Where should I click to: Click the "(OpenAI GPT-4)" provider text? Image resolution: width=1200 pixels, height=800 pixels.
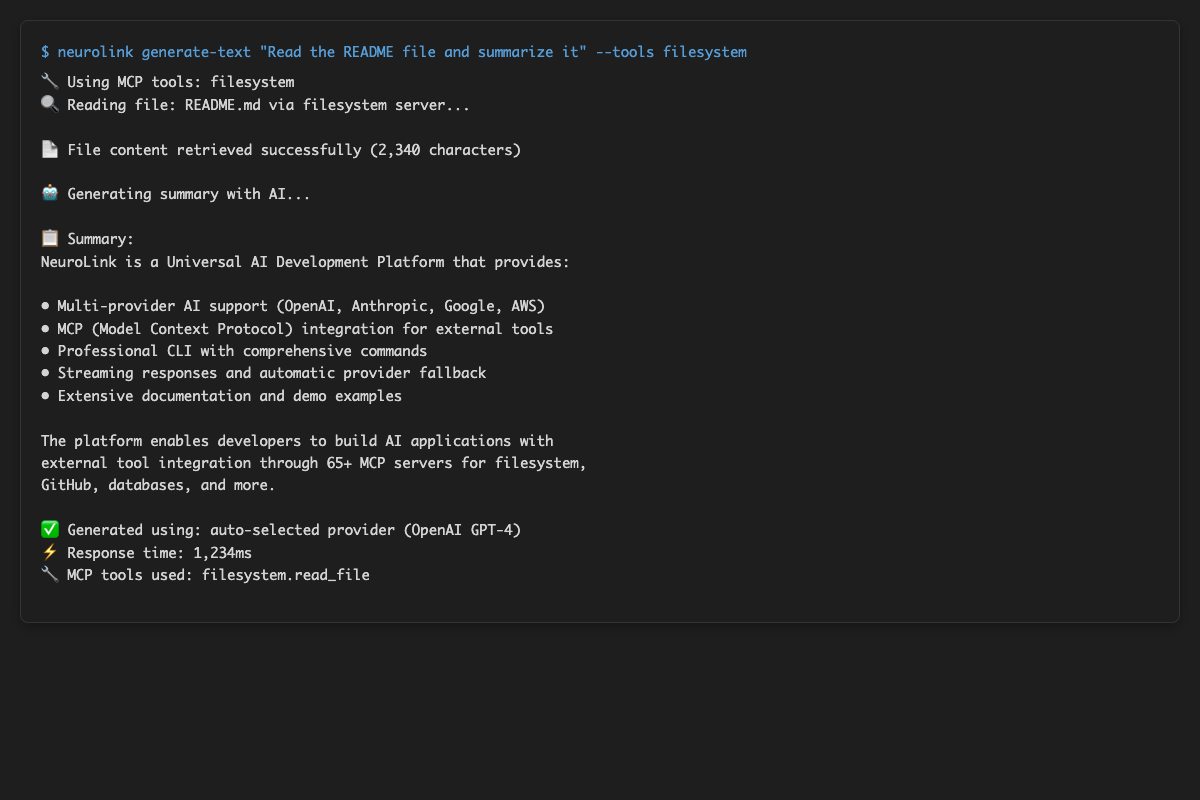coord(462,530)
